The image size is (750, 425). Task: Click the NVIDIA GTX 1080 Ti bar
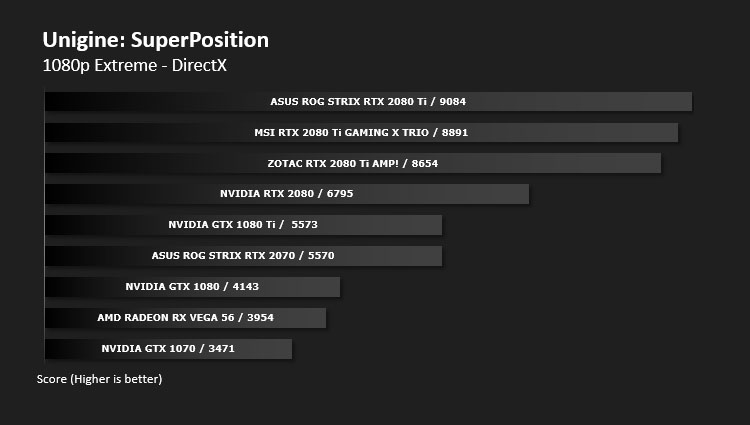coord(243,225)
